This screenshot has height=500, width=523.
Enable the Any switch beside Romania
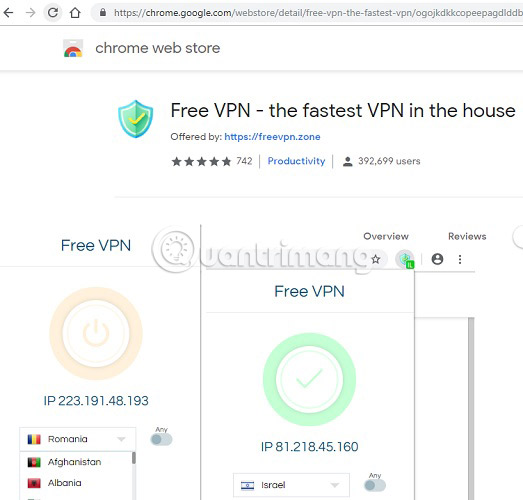point(161,439)
